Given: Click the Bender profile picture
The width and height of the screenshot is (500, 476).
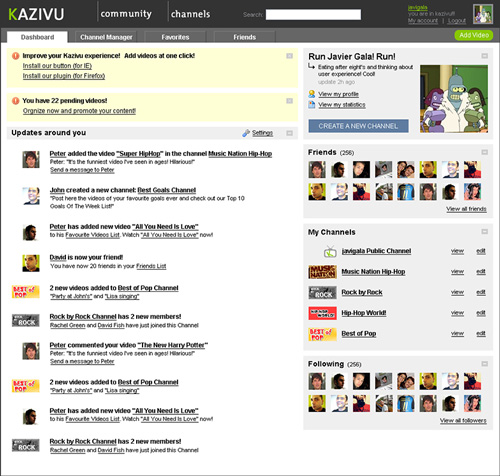Looking at the screenshot, I should pyautogui.click(x=454, y=99).
